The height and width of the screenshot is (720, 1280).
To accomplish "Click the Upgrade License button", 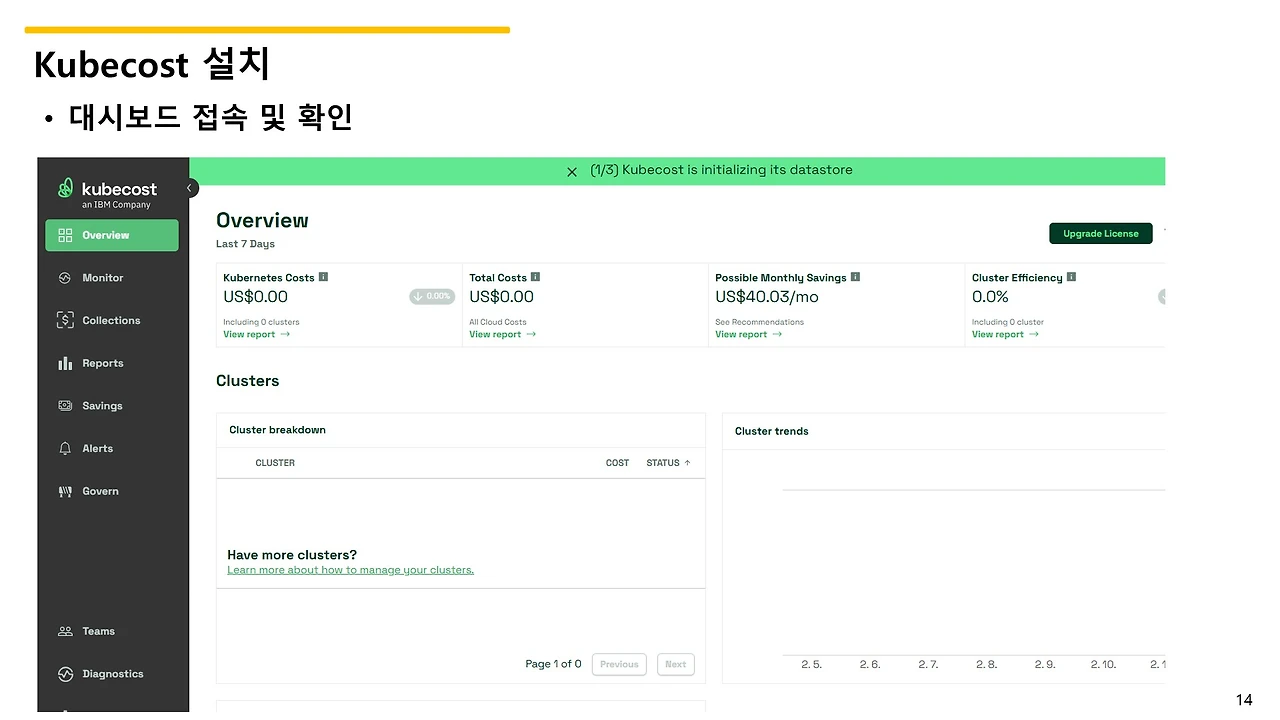I will 1101,234.
